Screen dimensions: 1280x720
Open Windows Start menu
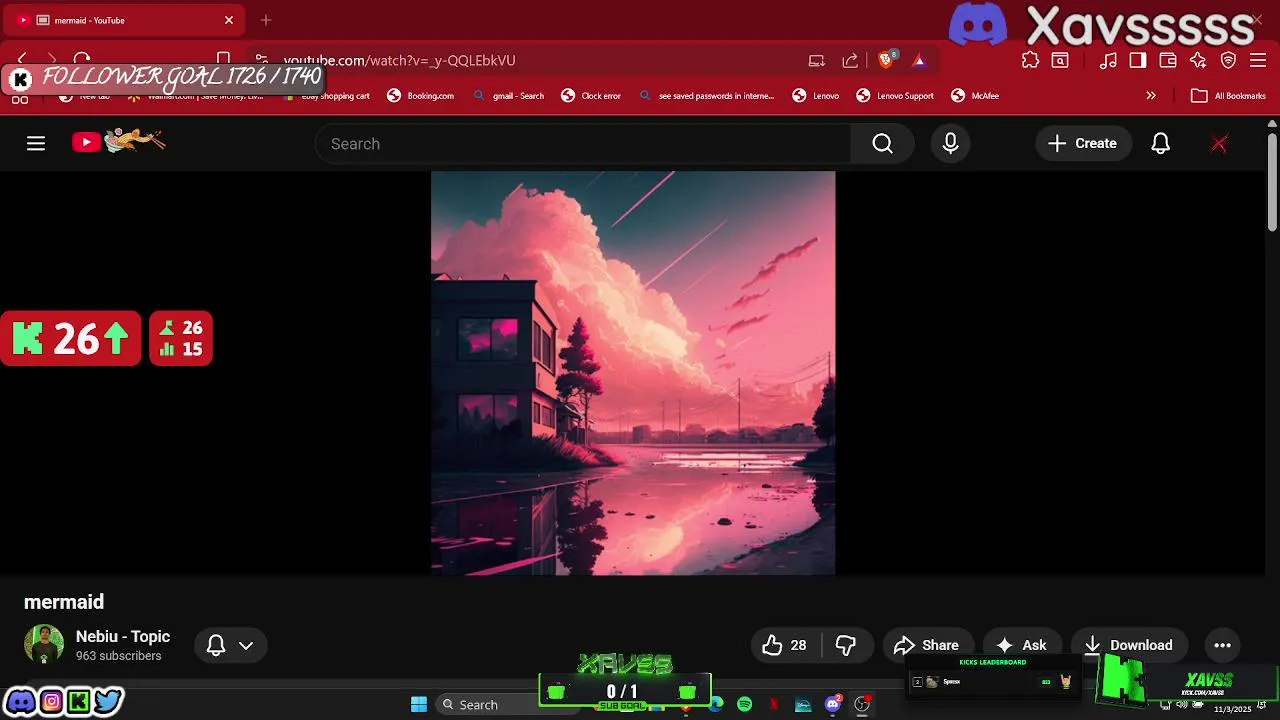click(x=419, y=705)
